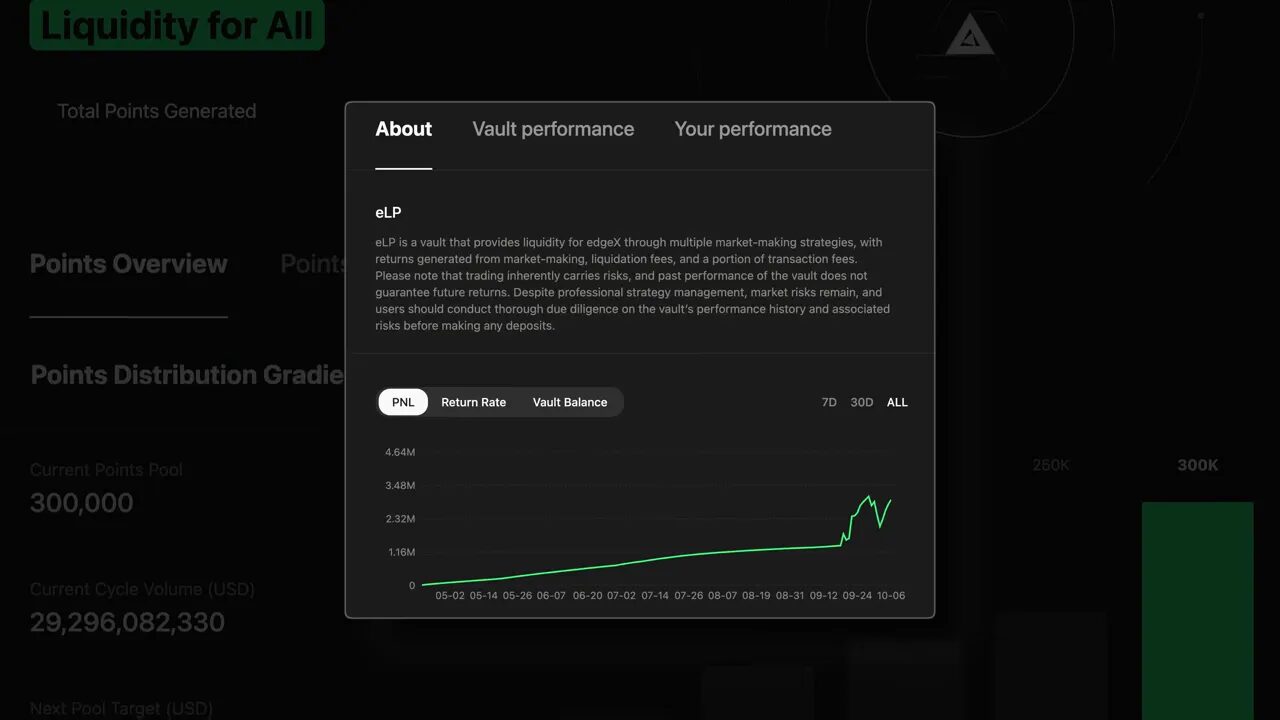Click the Liquidity for All banner

coord(177,25)
